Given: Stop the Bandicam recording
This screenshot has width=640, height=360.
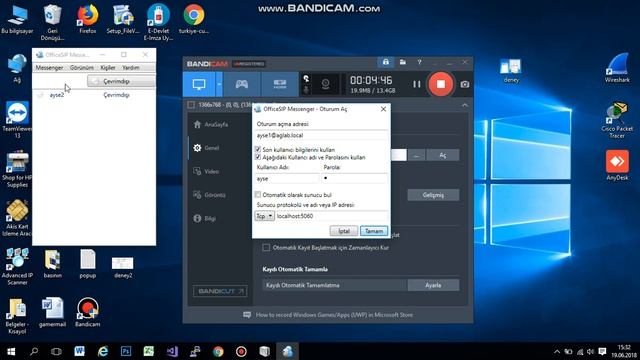Looking at the screenshot, I should click(441, 84).
